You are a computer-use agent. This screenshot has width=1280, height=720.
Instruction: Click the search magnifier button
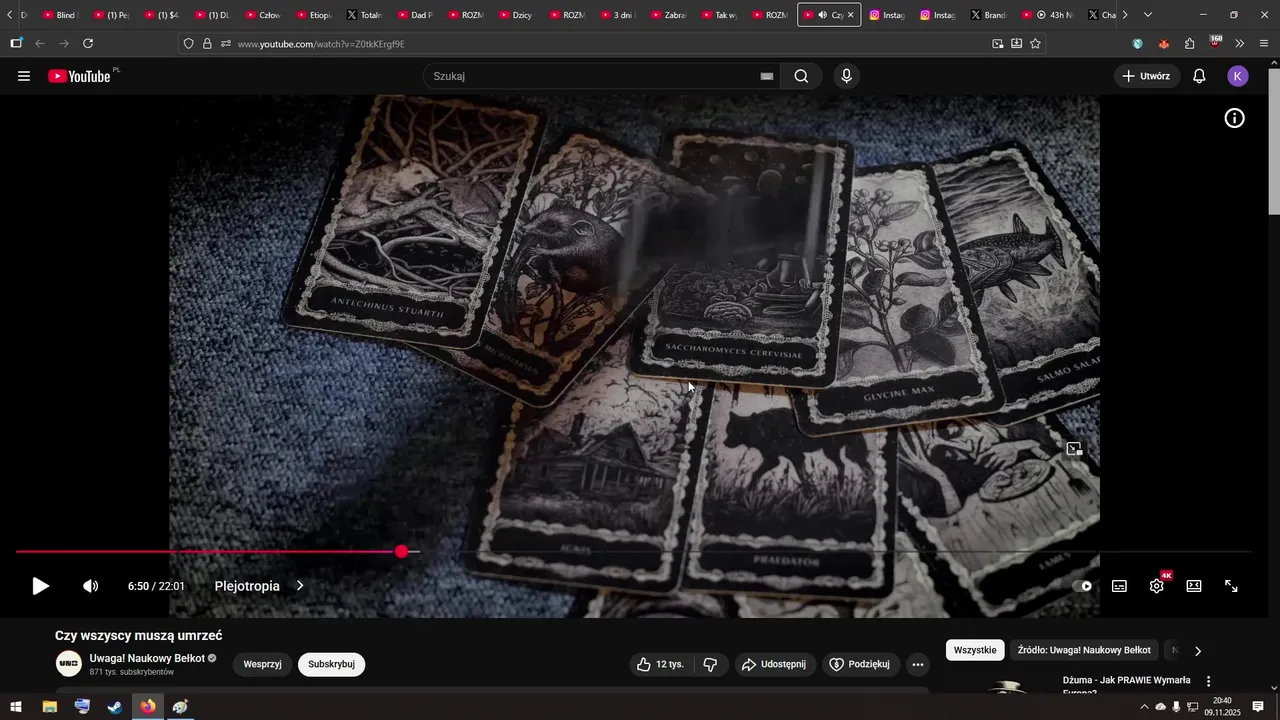pos(801,76)
